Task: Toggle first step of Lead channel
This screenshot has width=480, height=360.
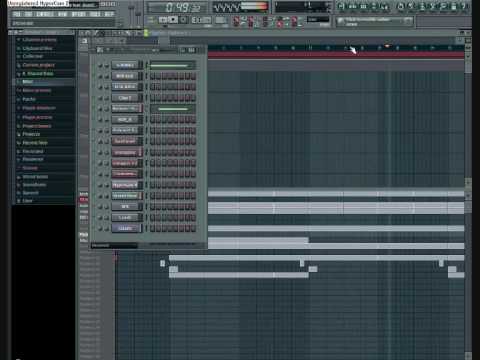Action: [x=152, y=218]
